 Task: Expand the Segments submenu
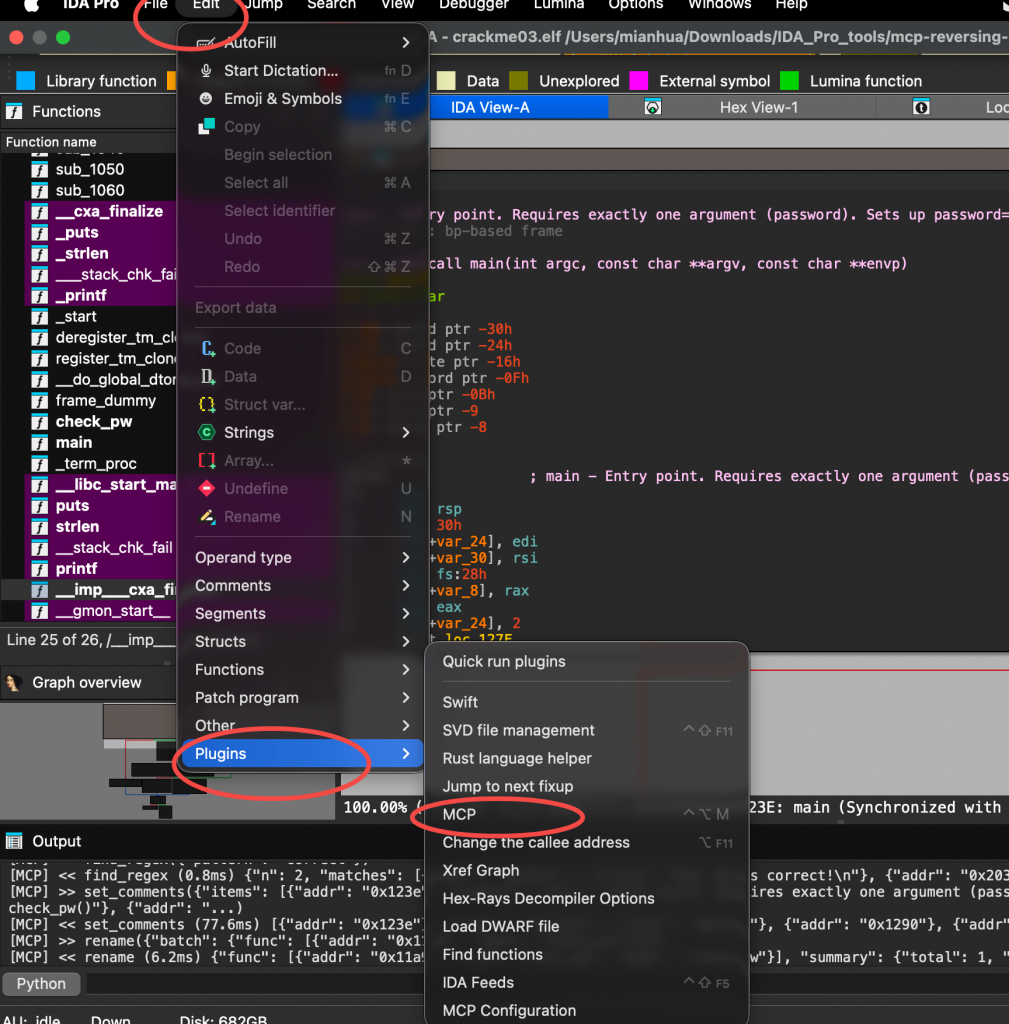[303, 614]
